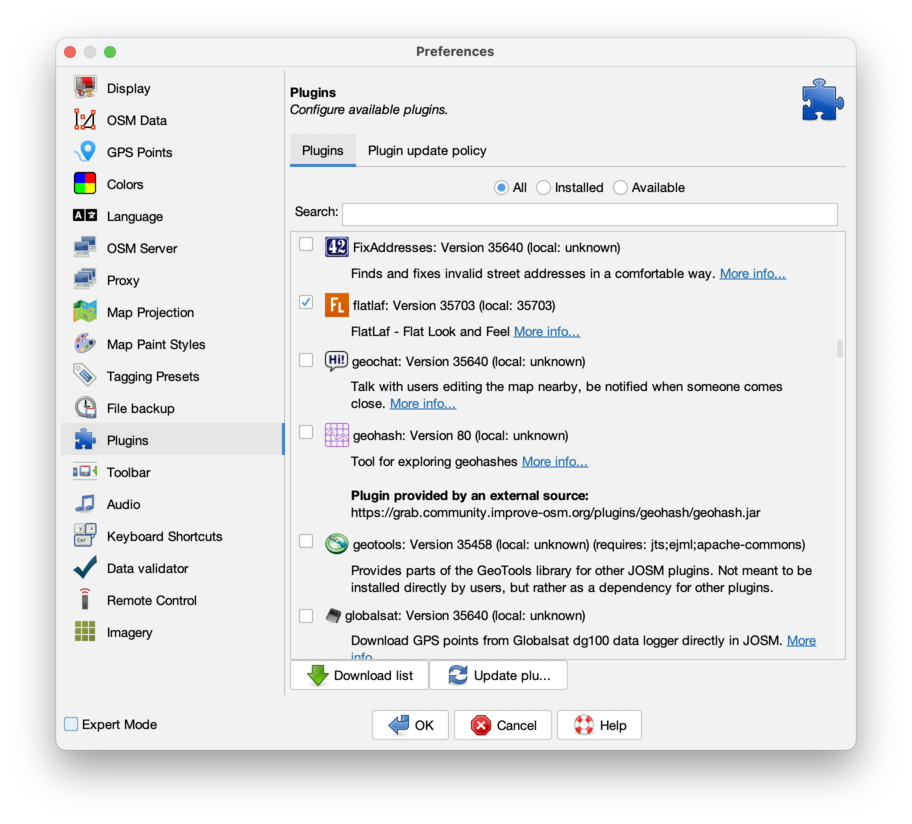Open the Map Projection icon
The height and width of the screenshot is (824, 912).
[x=85, y=312]
